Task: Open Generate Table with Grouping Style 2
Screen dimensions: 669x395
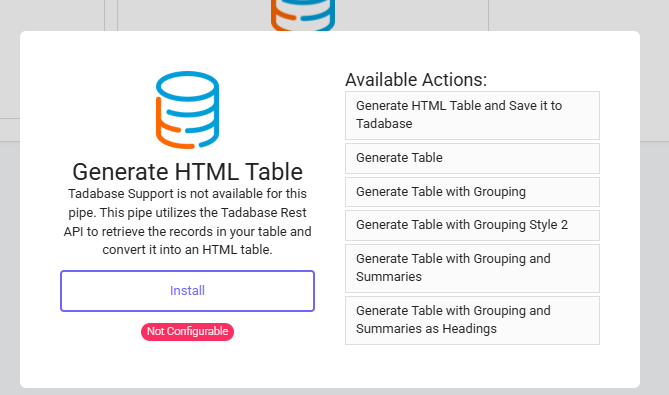Action: [x=472, y=225]
